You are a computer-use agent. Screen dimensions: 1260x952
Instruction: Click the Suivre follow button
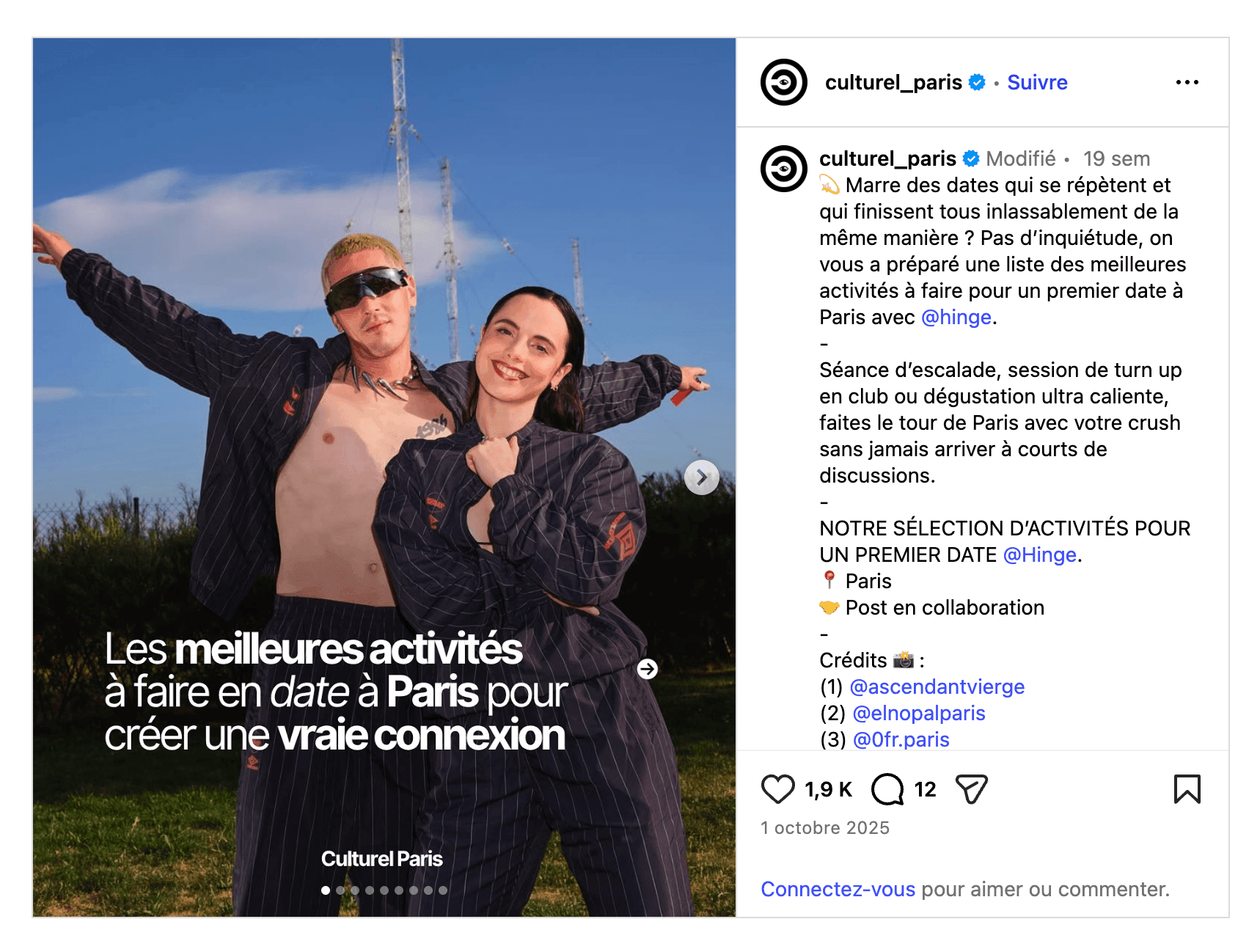tap(1037, 82)
